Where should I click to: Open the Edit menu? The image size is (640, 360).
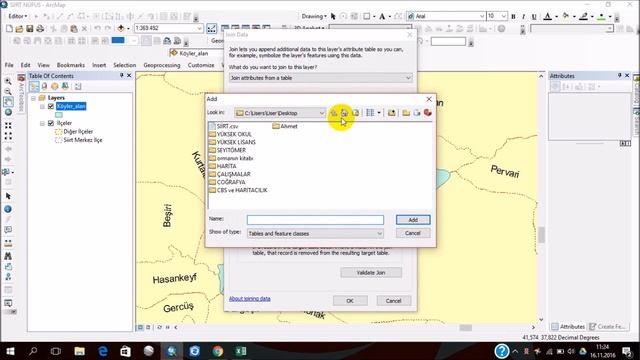(x=25, y=65)
